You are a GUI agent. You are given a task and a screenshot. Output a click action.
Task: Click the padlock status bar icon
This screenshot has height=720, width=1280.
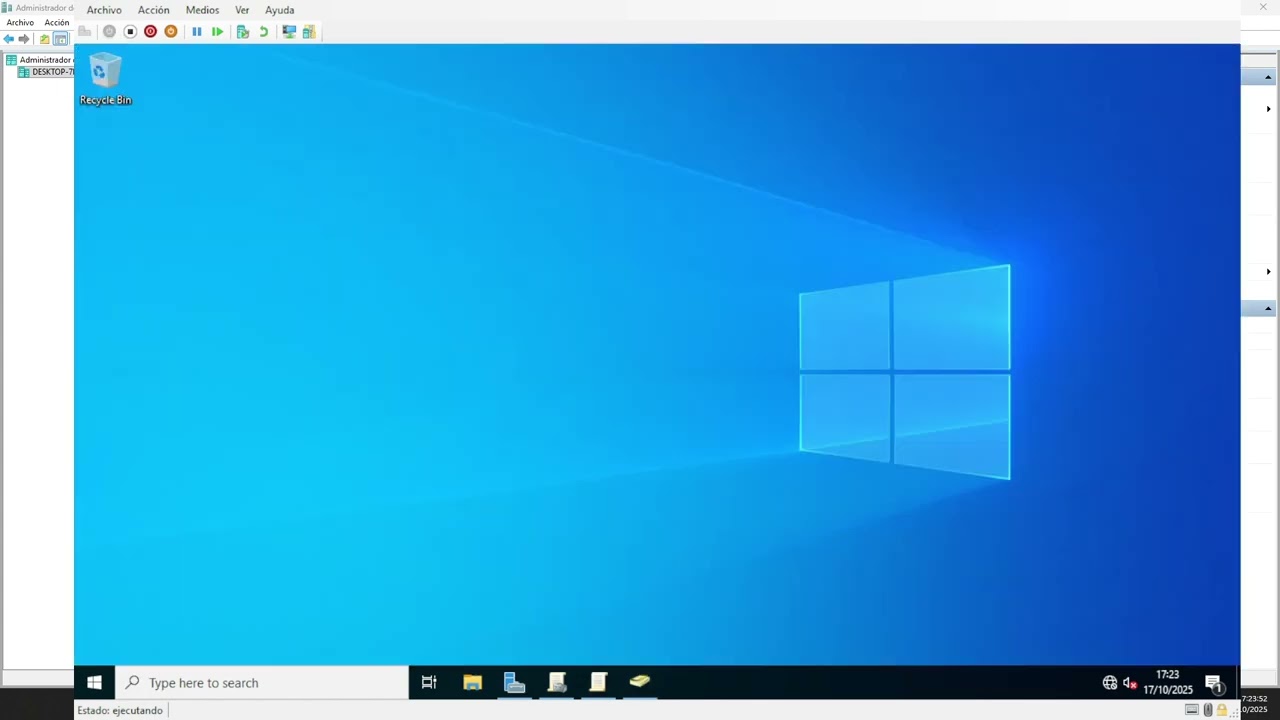pos(1221,710)
